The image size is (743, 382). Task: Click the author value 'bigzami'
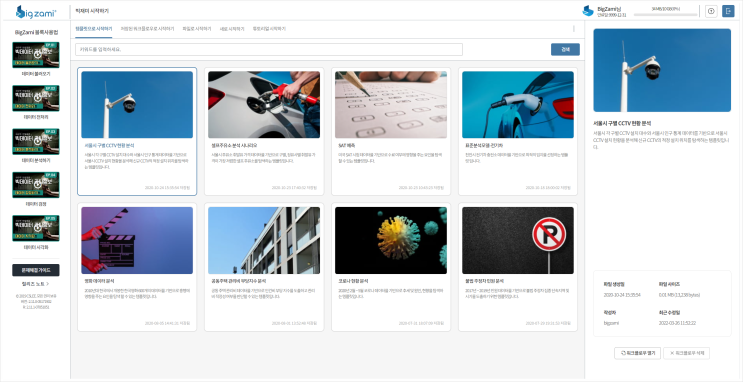610,323
